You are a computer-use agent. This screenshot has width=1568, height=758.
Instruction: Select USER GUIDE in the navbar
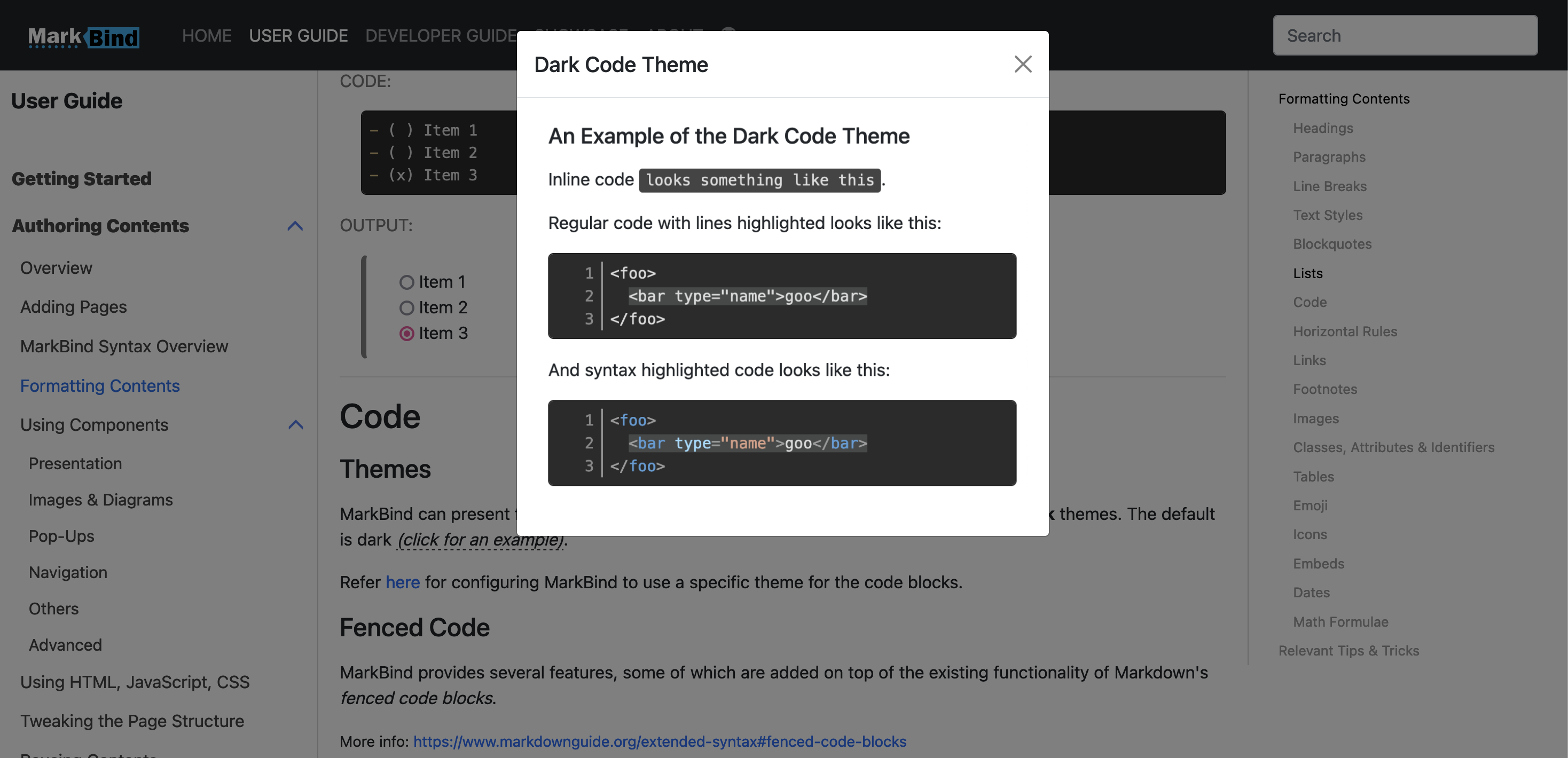click(x=298, y=35)
